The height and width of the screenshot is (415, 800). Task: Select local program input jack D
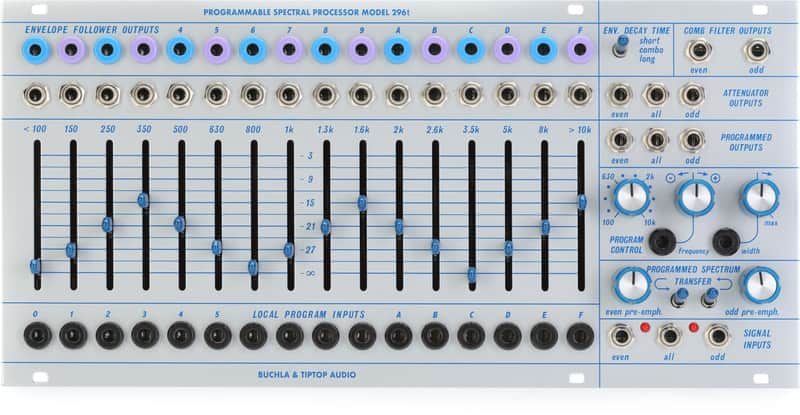click(507, 336)
